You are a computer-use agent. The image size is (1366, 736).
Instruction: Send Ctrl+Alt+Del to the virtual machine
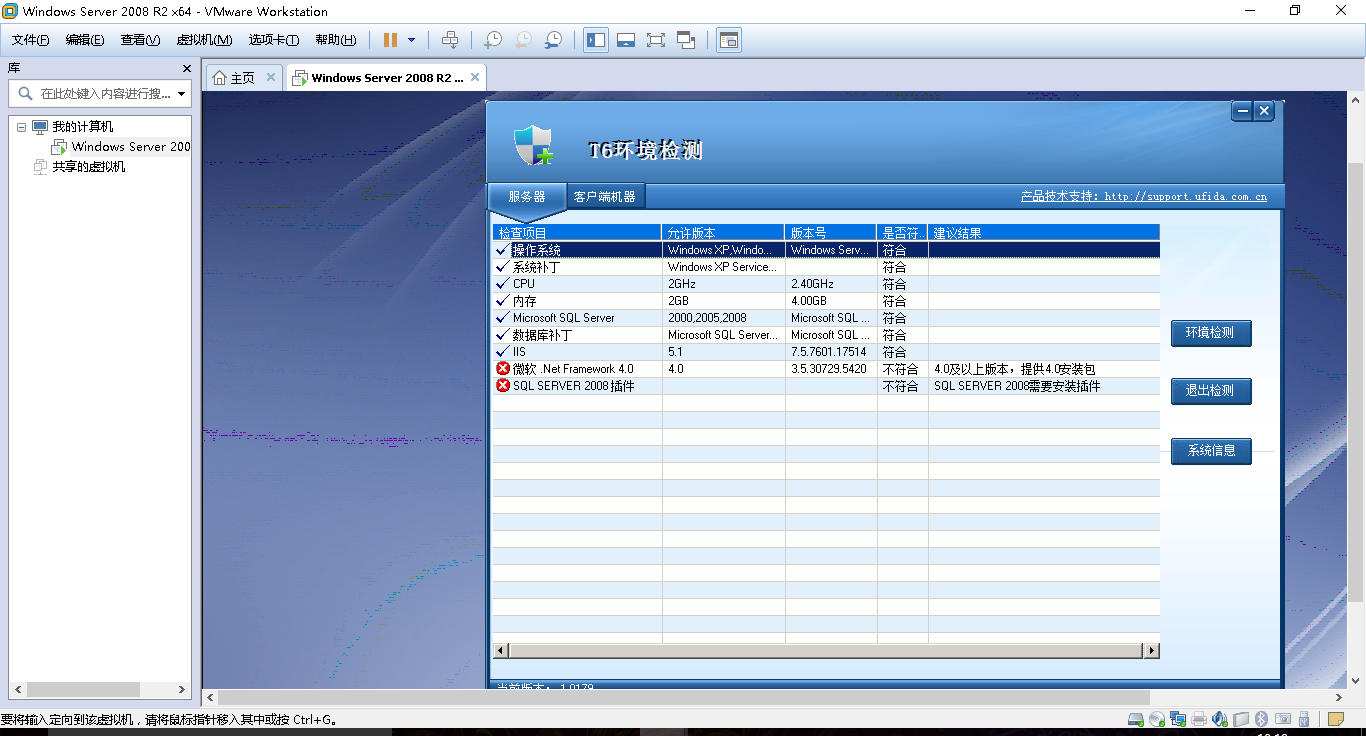tap(450, 40)
